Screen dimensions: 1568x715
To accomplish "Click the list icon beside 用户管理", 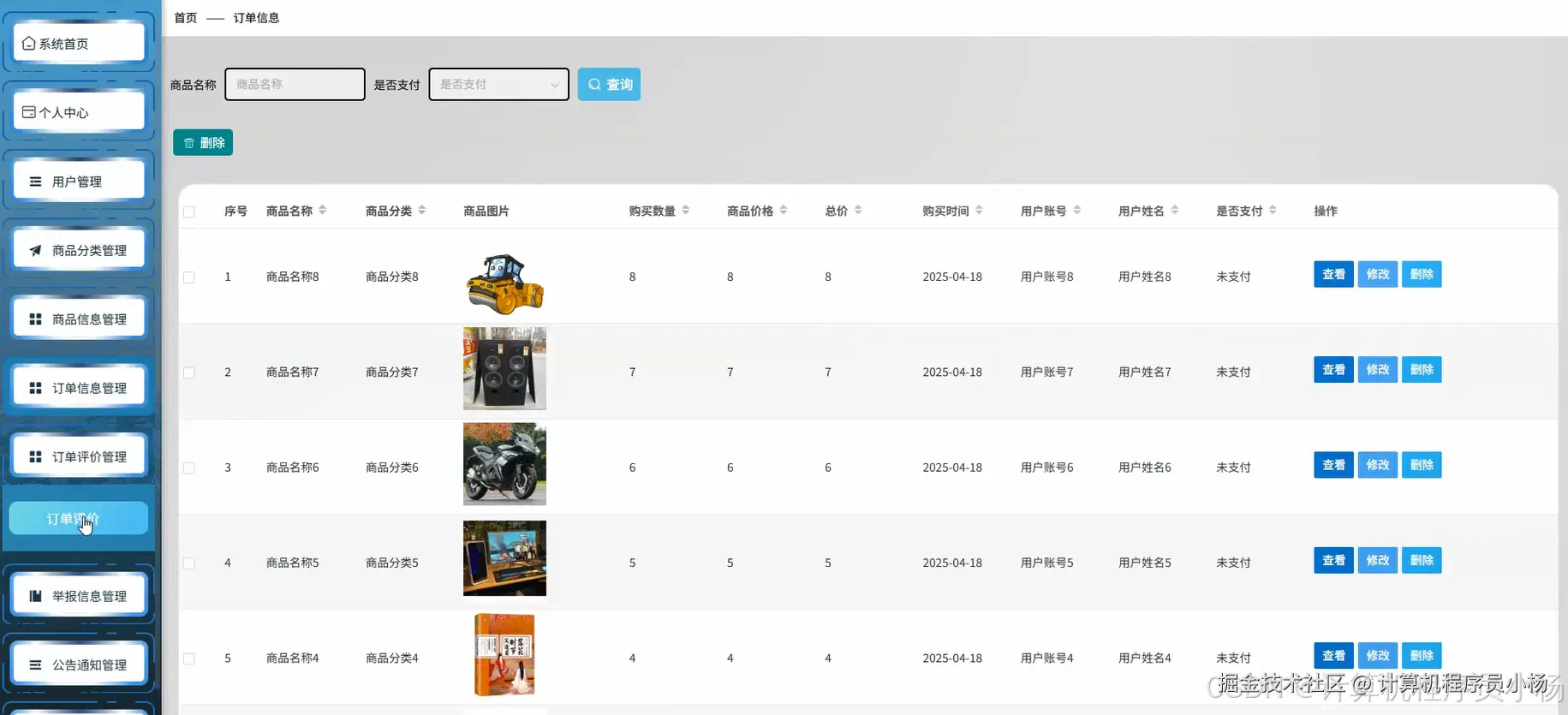I will (x=35, y=182).
